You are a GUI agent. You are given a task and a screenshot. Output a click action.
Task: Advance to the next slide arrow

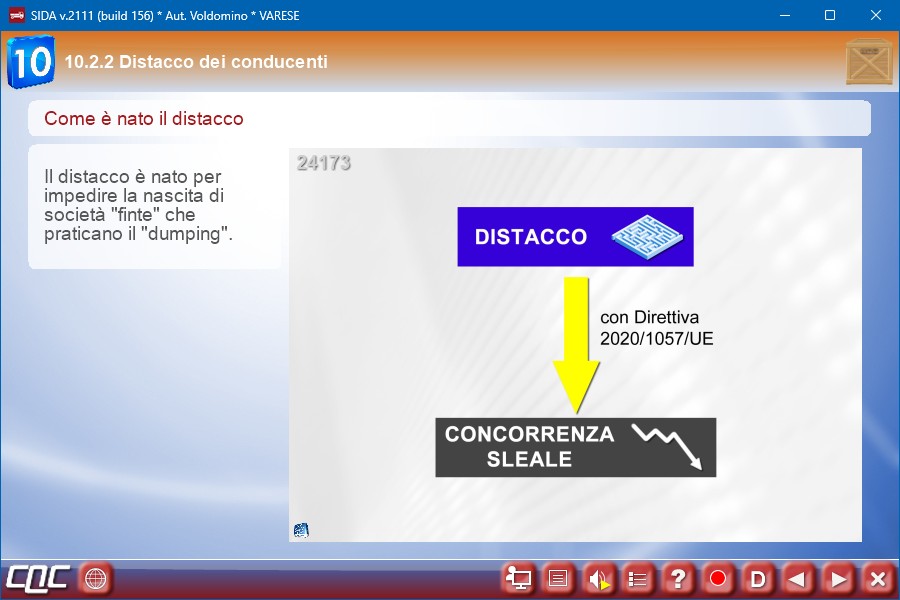(838, 578)
